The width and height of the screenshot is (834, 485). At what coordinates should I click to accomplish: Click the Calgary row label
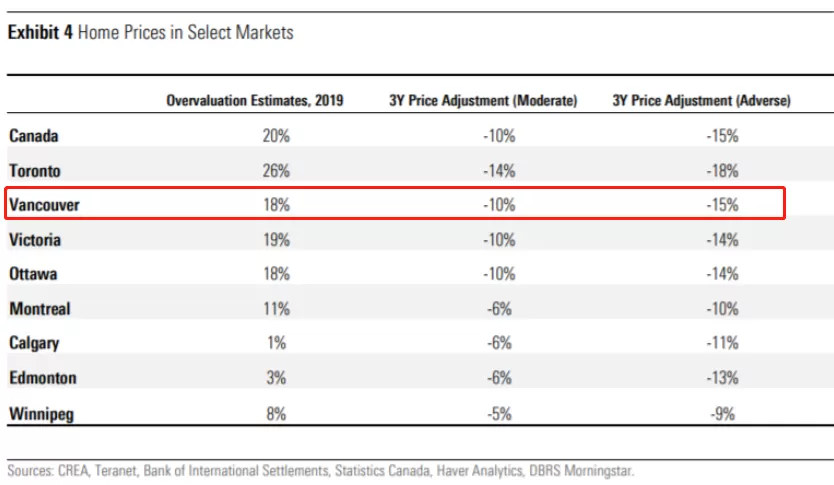click(x=34, y=344)
